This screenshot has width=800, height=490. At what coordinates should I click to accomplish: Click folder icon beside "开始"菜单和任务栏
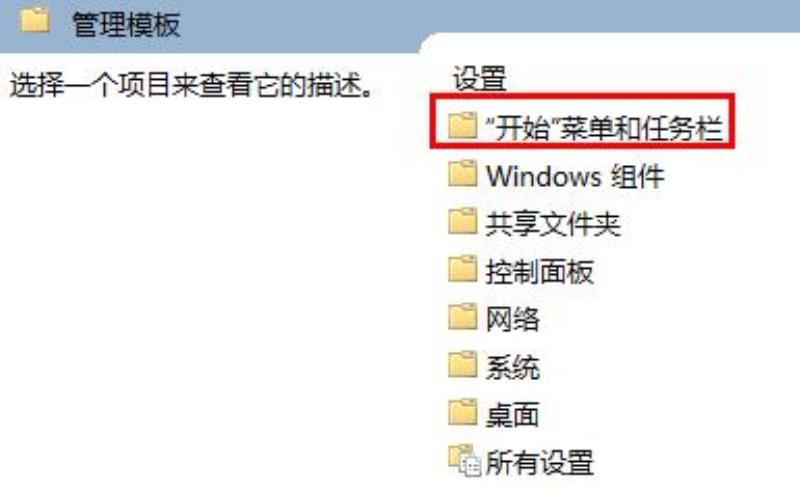coord(463,125)
